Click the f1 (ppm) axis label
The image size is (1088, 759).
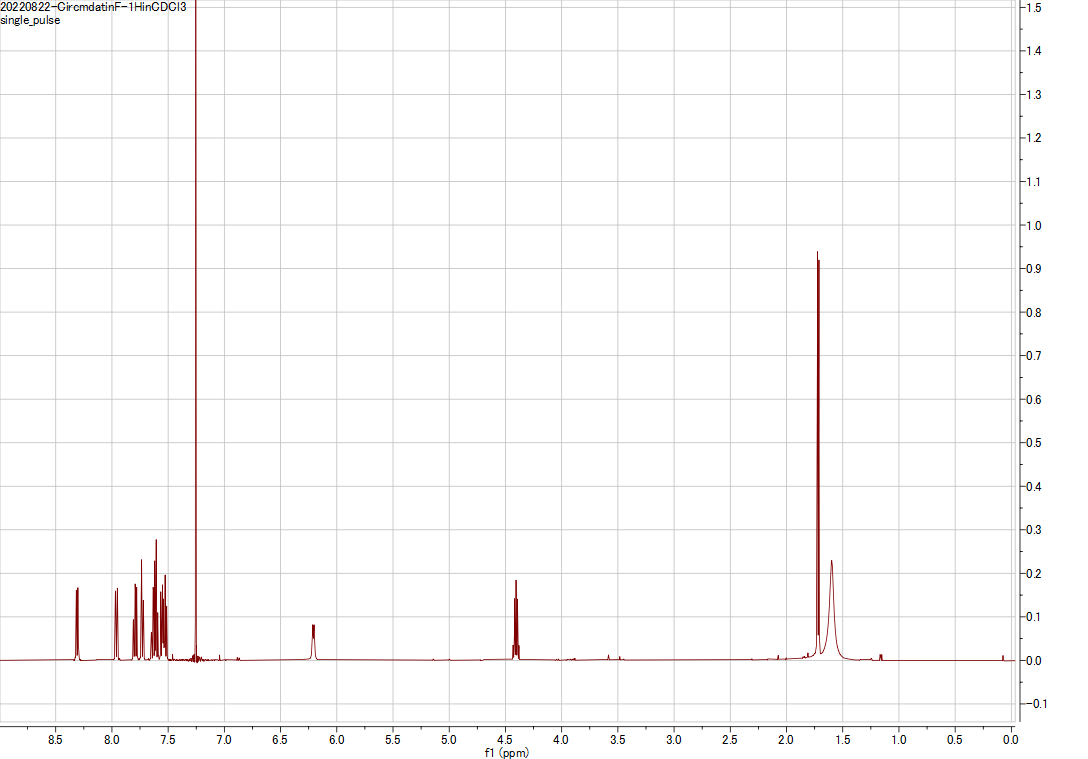pos(508,752)
